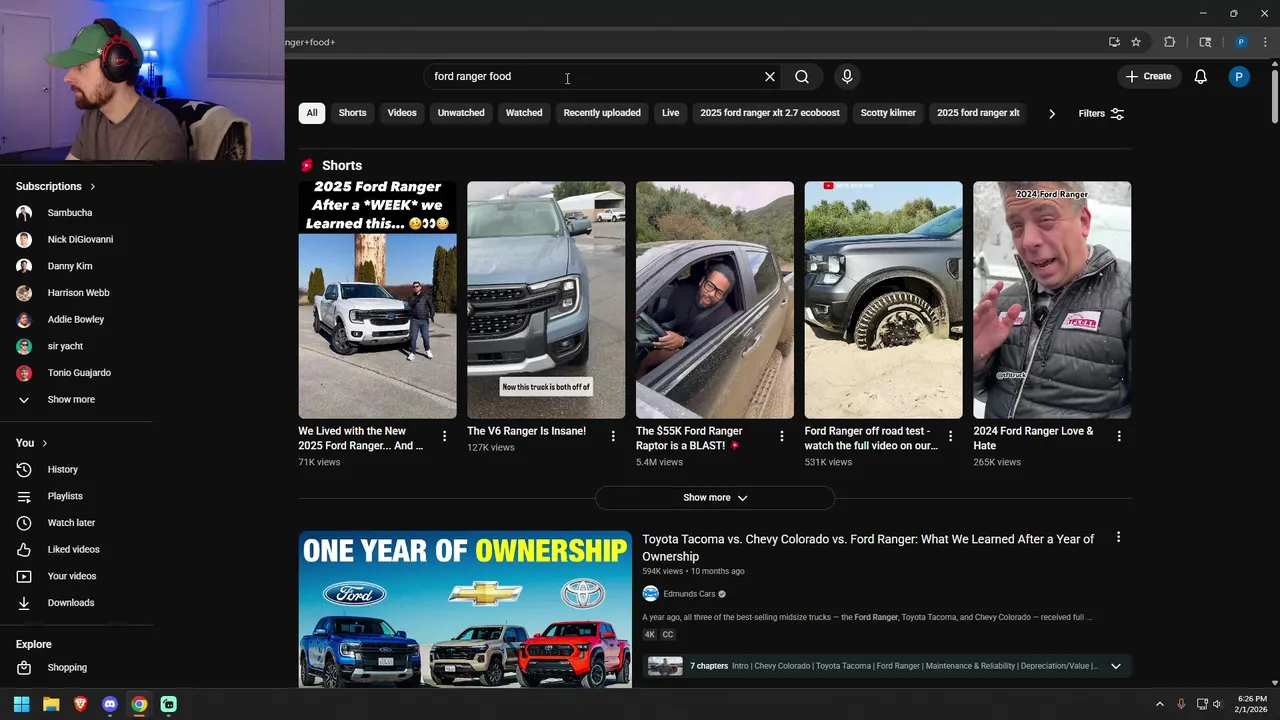Select the Videos filter chip
The width and height of the screenshot is (1280, 720).
click(x=402, y=113)
